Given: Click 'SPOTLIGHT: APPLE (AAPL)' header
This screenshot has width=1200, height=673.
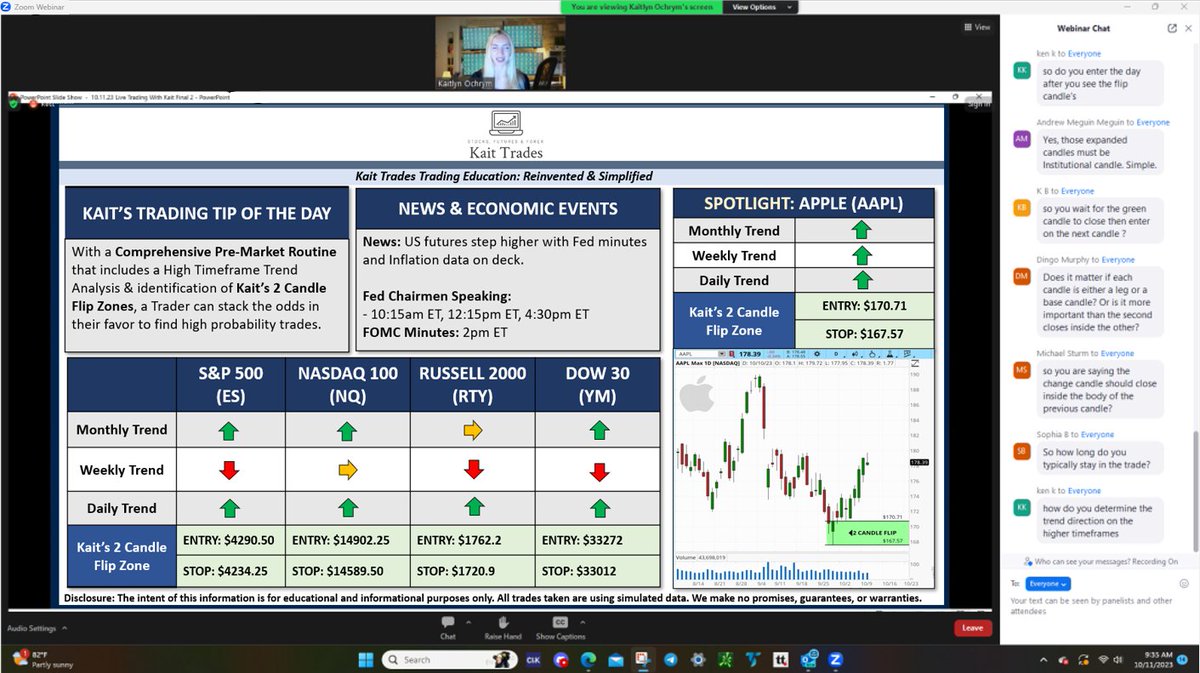Looking at the screenshot, I should 804,203.
